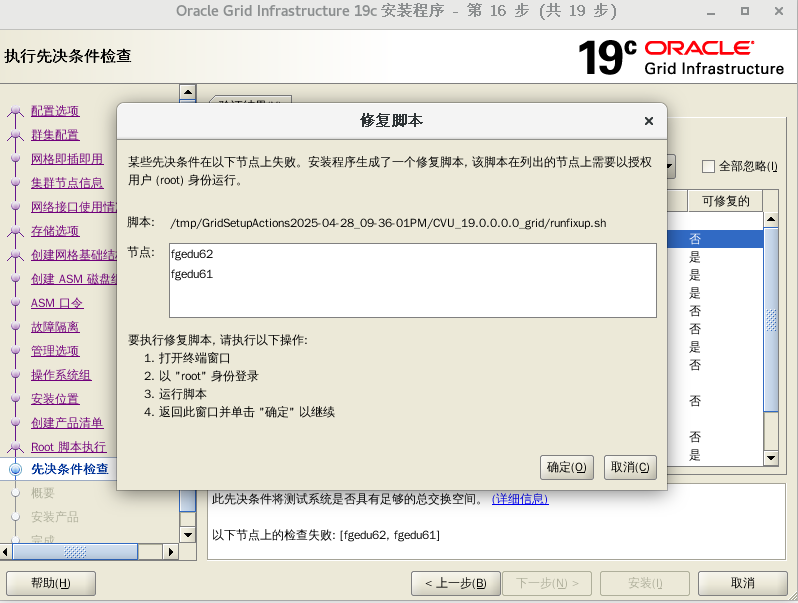
Task: Open the 管理选项 step
Action: tap(55, 351)
